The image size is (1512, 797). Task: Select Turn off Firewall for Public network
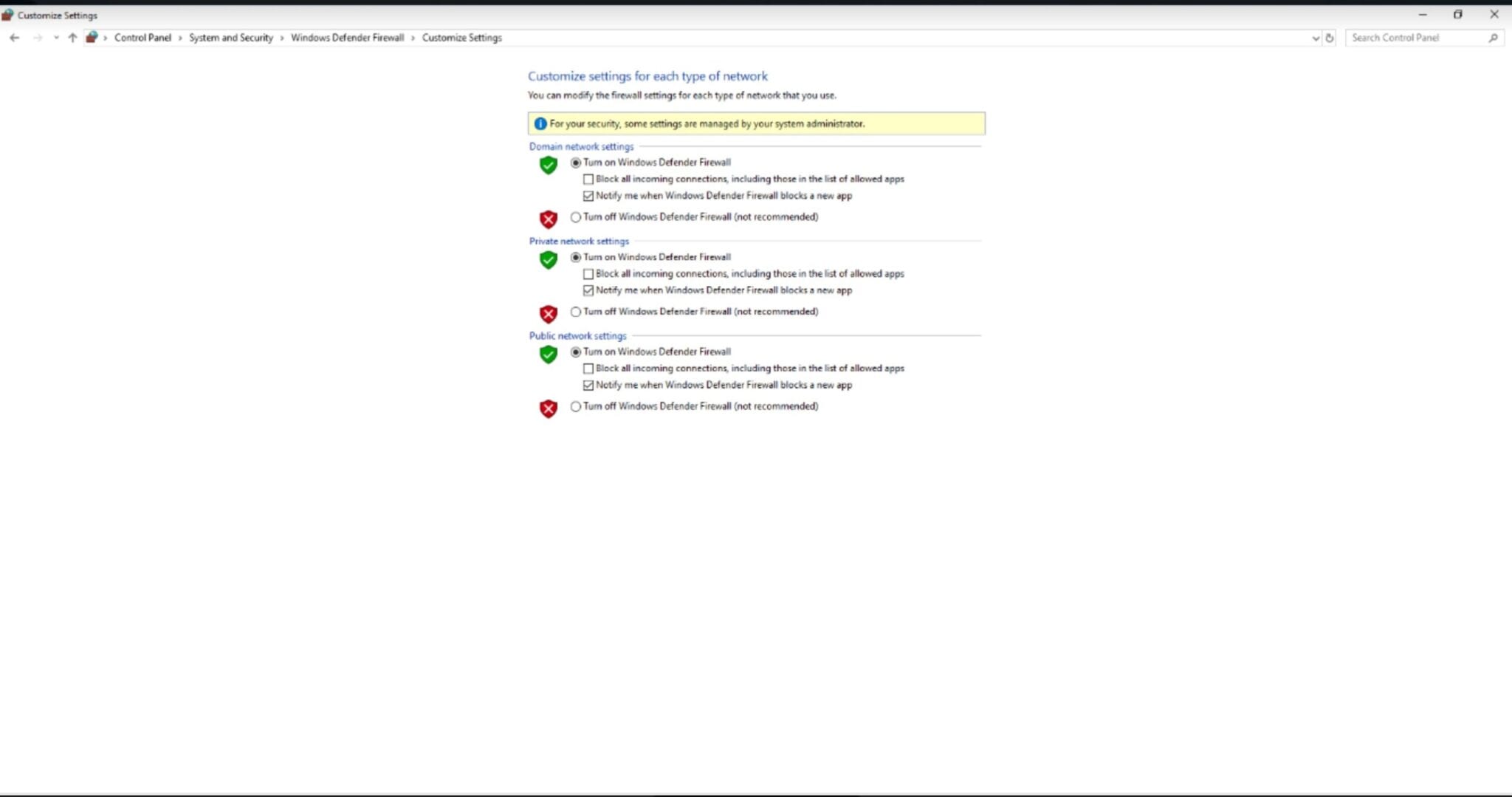(x=575, y=406)
